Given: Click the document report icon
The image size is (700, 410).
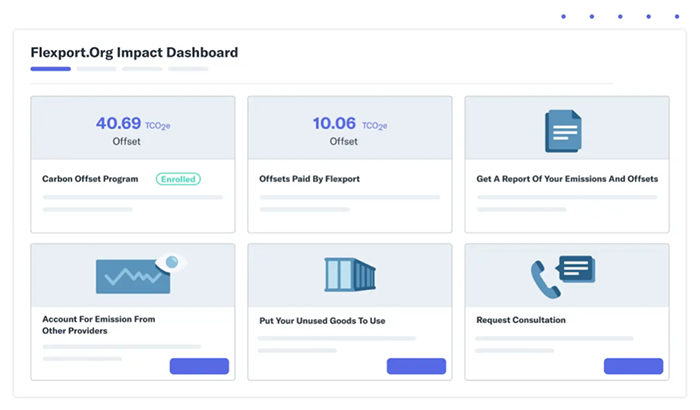Looking at the screenshot, I should [563, 131].
